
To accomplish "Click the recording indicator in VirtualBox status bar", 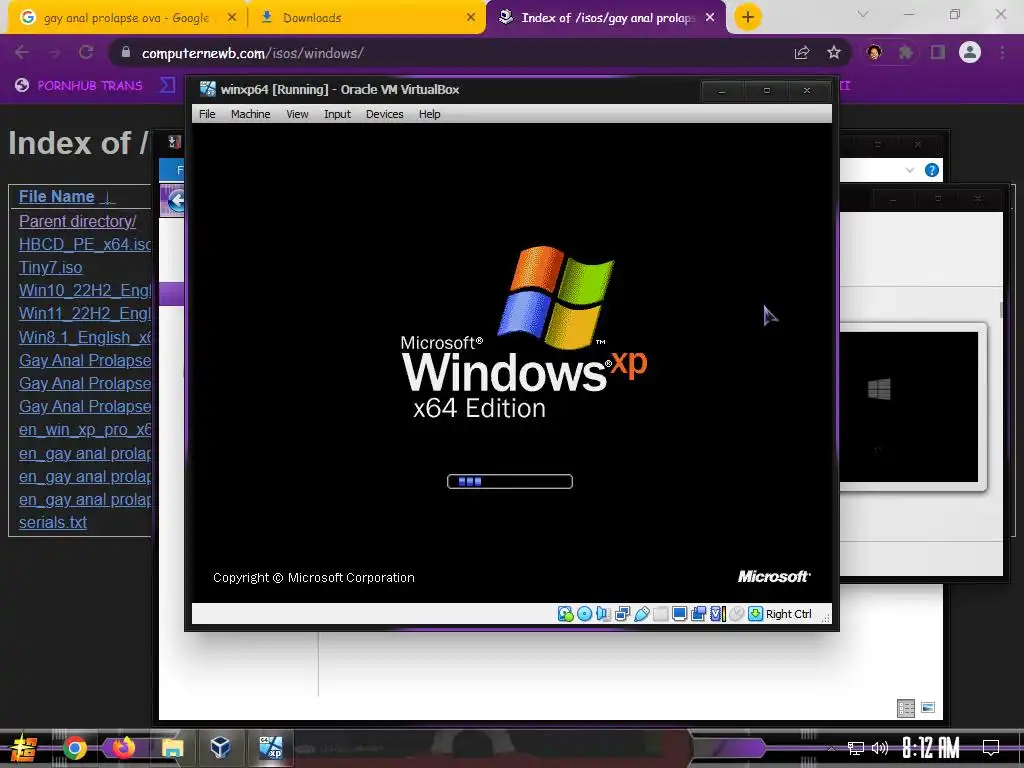I will point(698,614).
